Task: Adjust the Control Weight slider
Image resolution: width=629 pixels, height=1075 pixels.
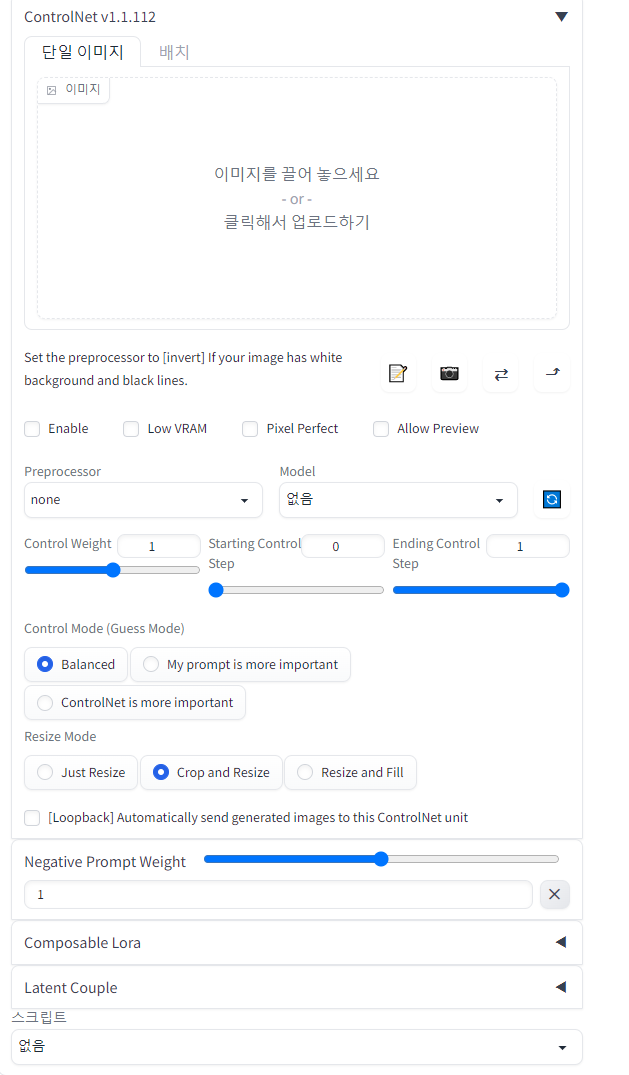Action: pyautogui.click(x=112, y=568)
